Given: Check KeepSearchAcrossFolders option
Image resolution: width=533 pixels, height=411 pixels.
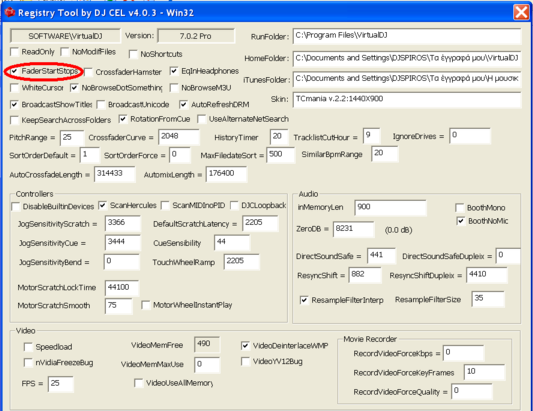Looking at the screenshot, I should pyautogui.click(x=14, y=120).
